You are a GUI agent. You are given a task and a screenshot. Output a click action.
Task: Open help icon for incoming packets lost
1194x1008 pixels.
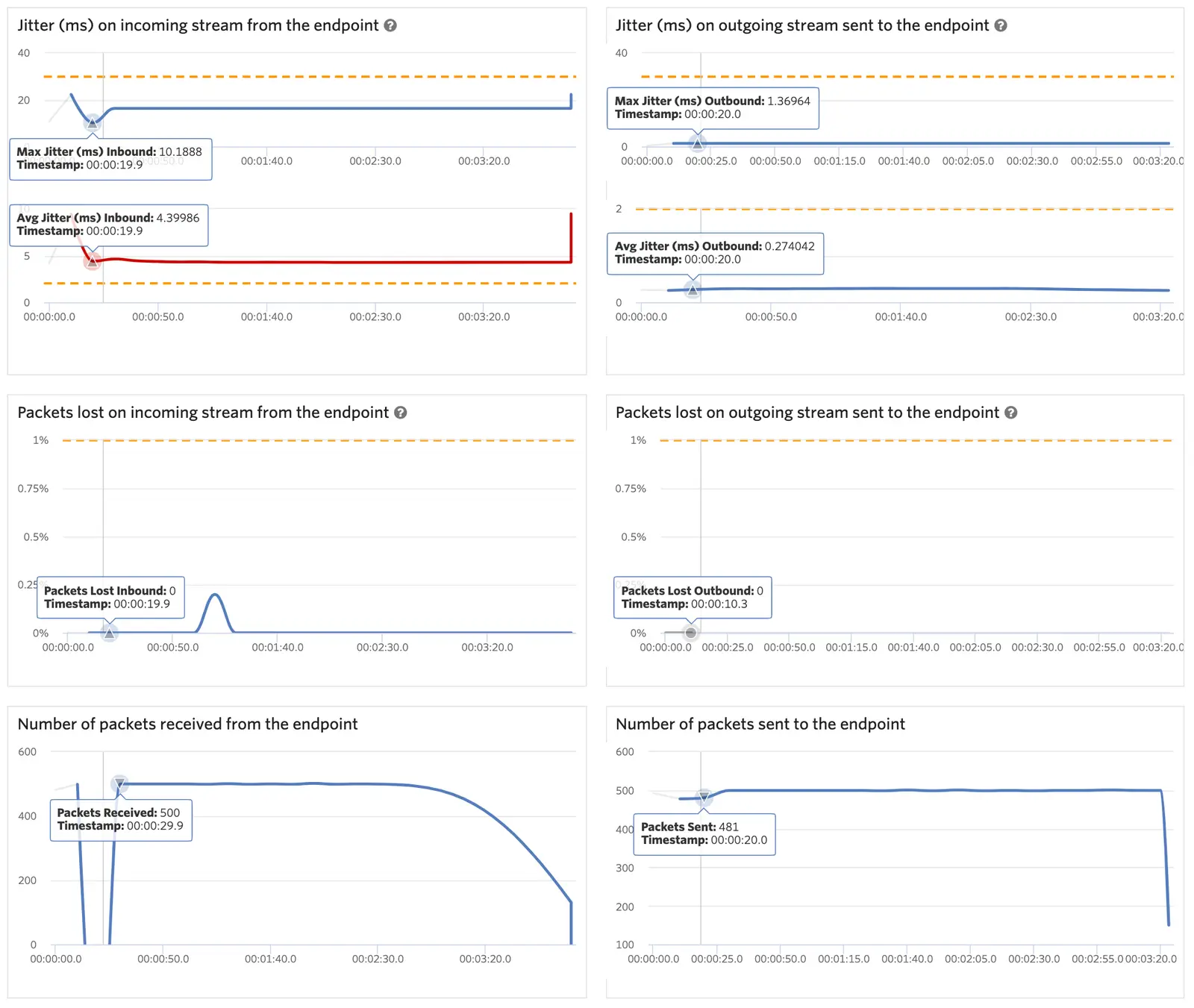pos(401,413)
